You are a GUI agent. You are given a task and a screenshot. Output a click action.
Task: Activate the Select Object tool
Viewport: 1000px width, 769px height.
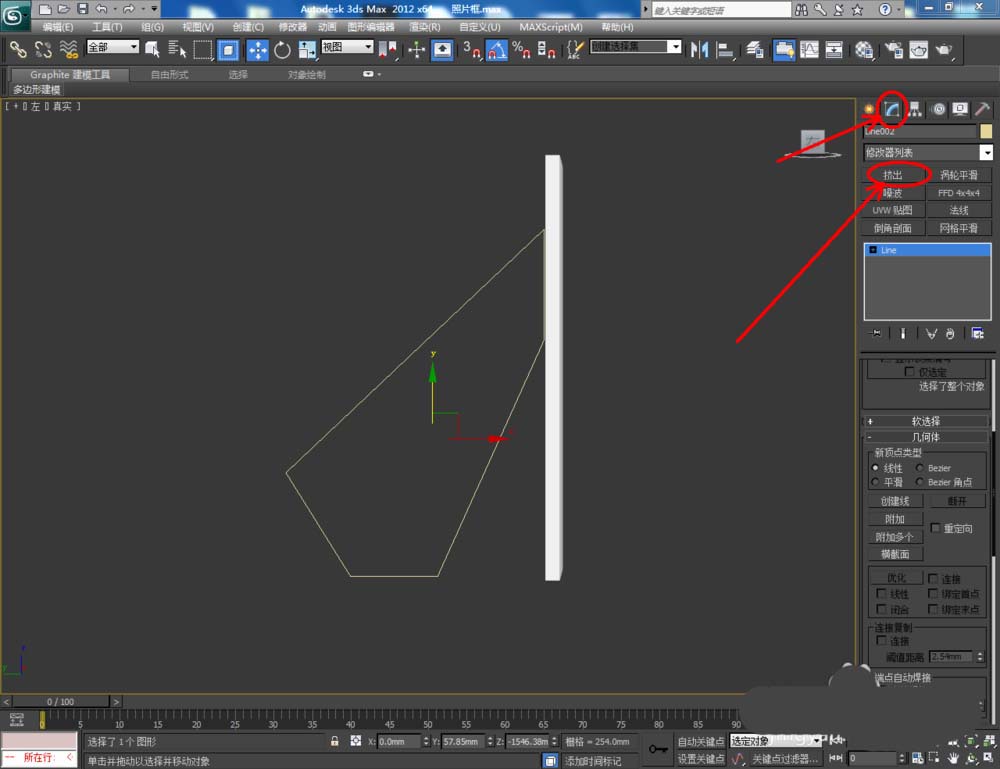click(152, 50)
